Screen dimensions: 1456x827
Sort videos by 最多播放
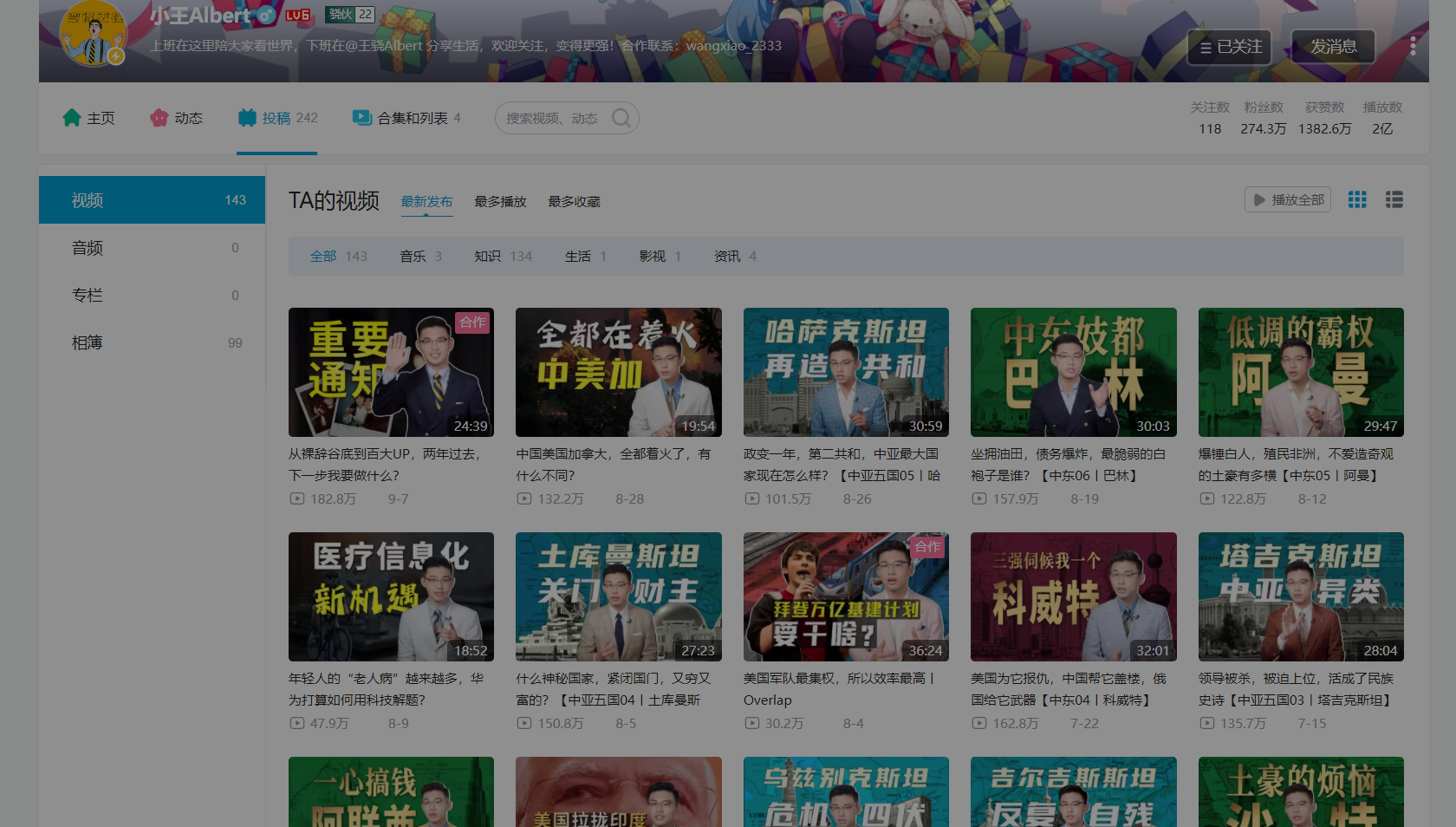click(500, 202)
